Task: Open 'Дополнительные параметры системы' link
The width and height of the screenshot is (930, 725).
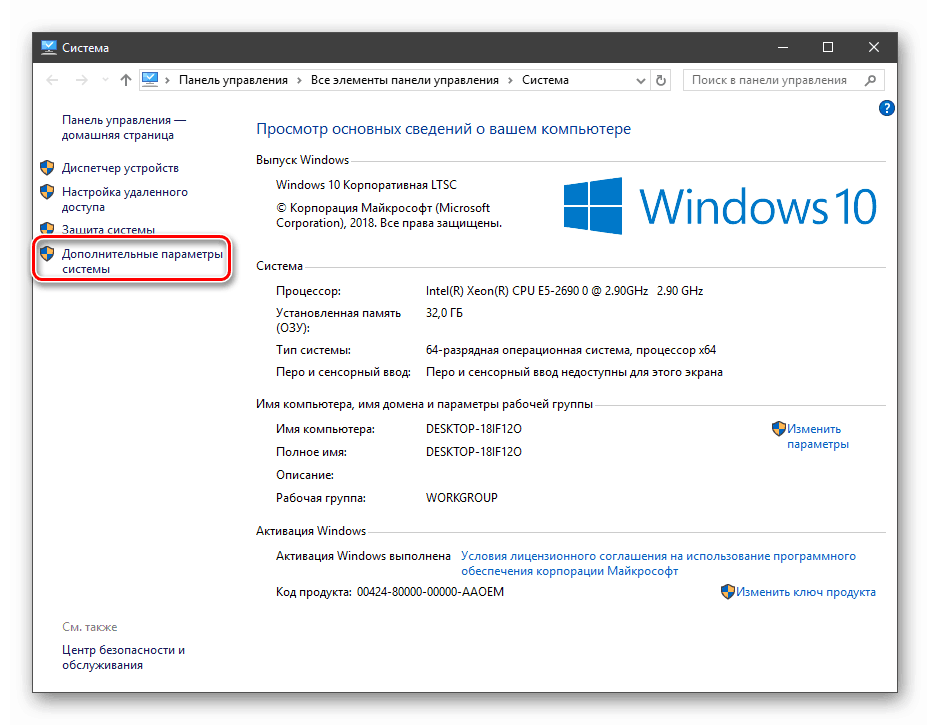Action: click(142, 261)
